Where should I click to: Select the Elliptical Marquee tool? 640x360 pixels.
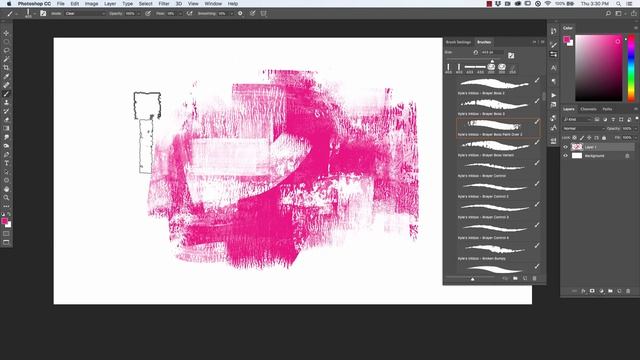(6, 42)
